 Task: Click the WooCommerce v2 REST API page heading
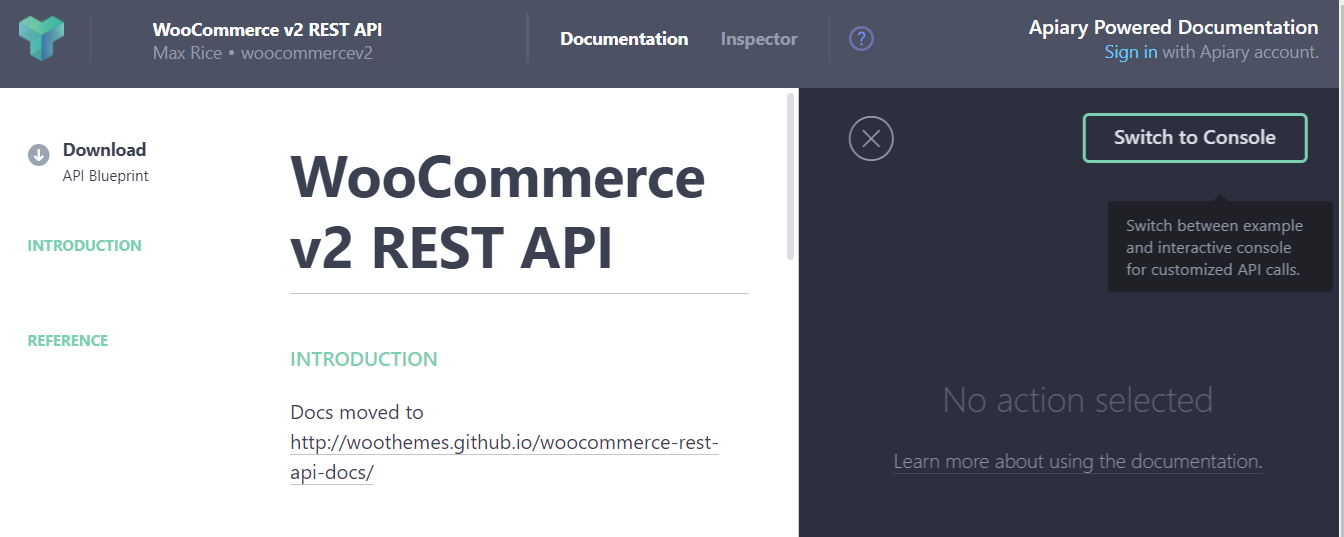coord(498,213)
